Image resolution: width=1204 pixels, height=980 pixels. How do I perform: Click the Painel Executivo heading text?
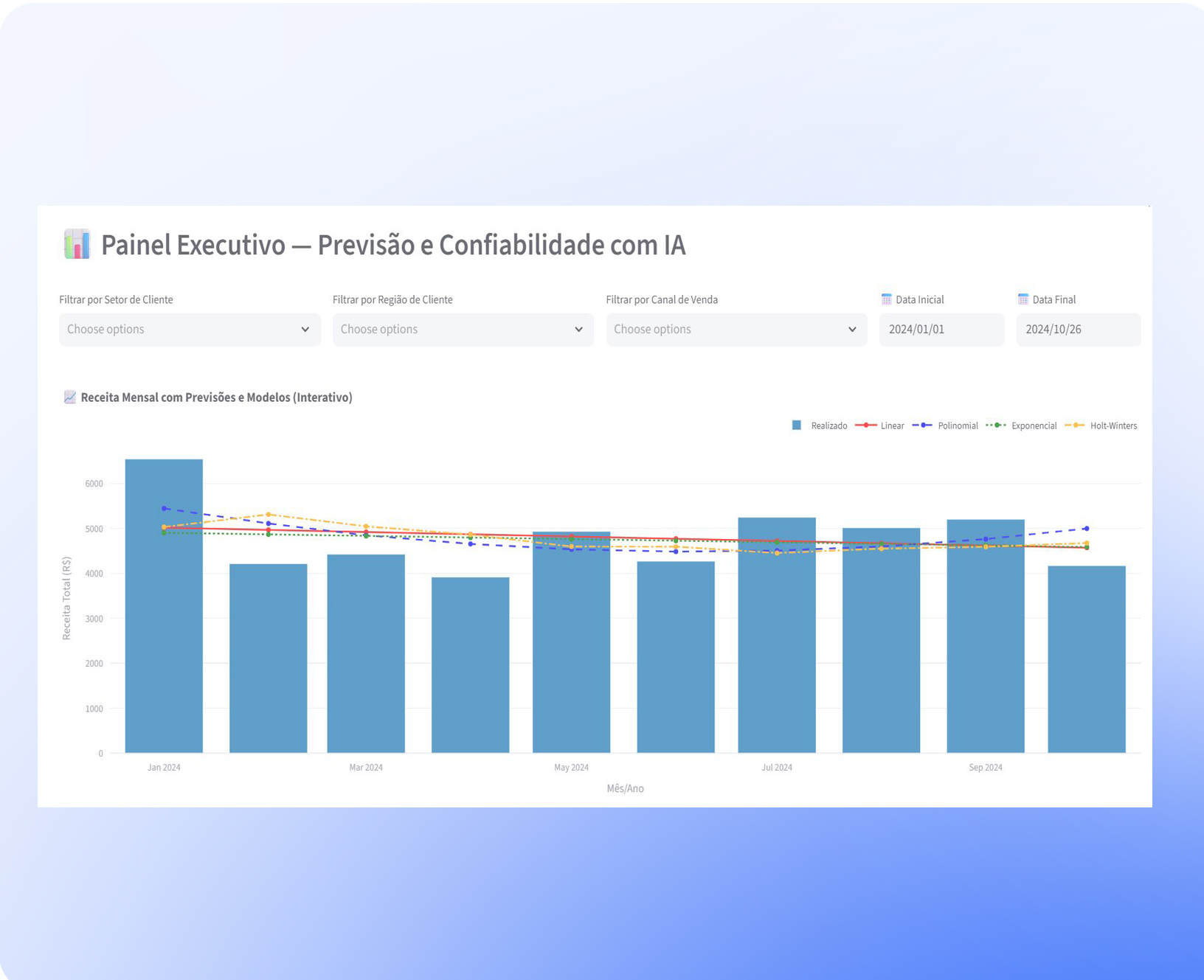393,245
